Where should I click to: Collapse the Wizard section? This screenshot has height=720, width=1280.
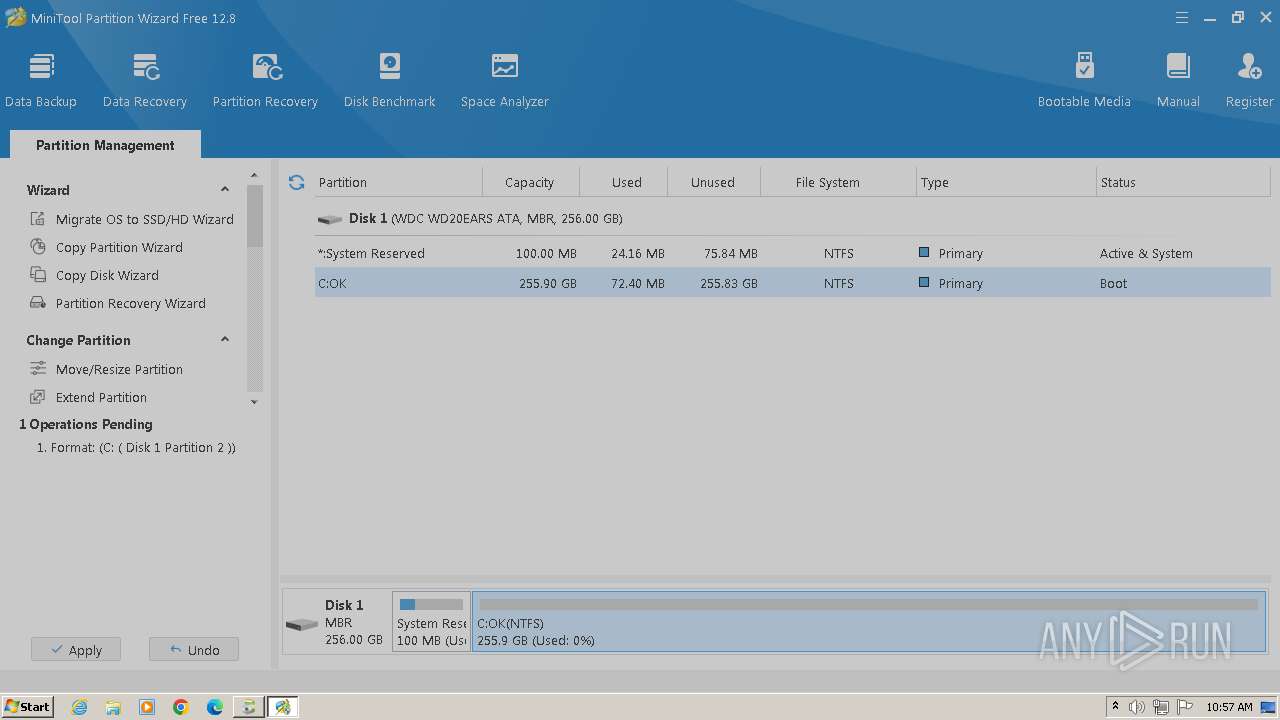[x=225, y=190]
